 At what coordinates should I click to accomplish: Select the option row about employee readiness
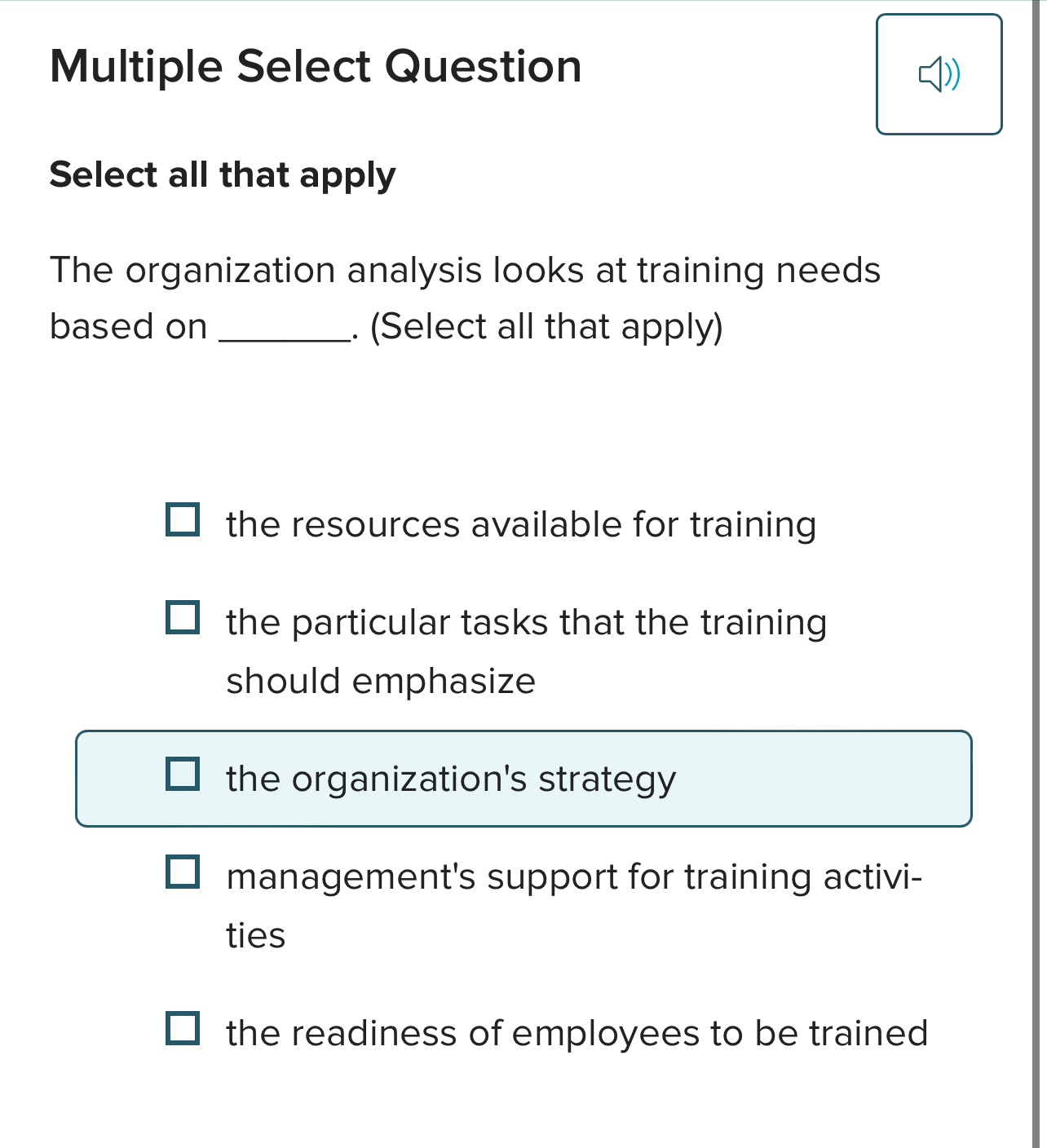click(577, 1031)
